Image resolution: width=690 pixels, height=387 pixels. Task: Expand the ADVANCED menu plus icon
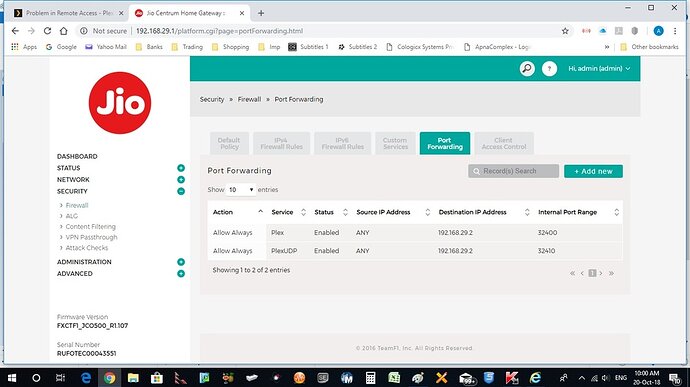(181, 273)
